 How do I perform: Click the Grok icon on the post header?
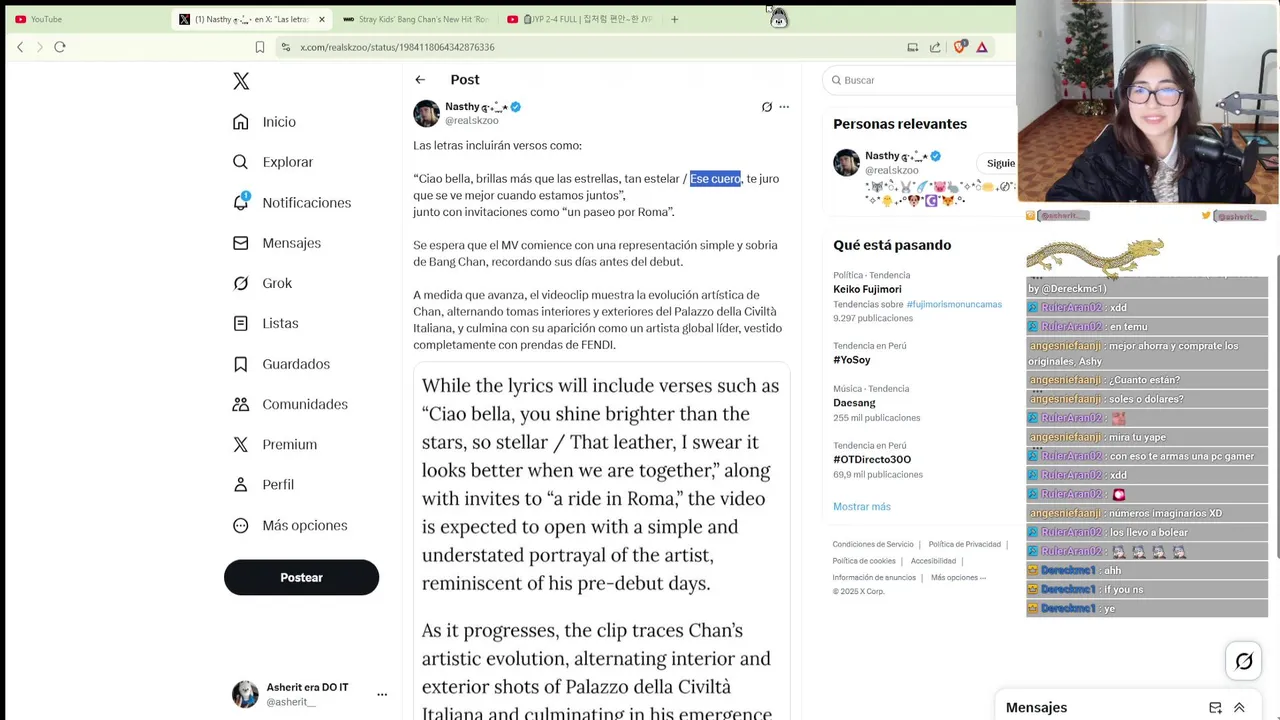[x=767, y=107]
